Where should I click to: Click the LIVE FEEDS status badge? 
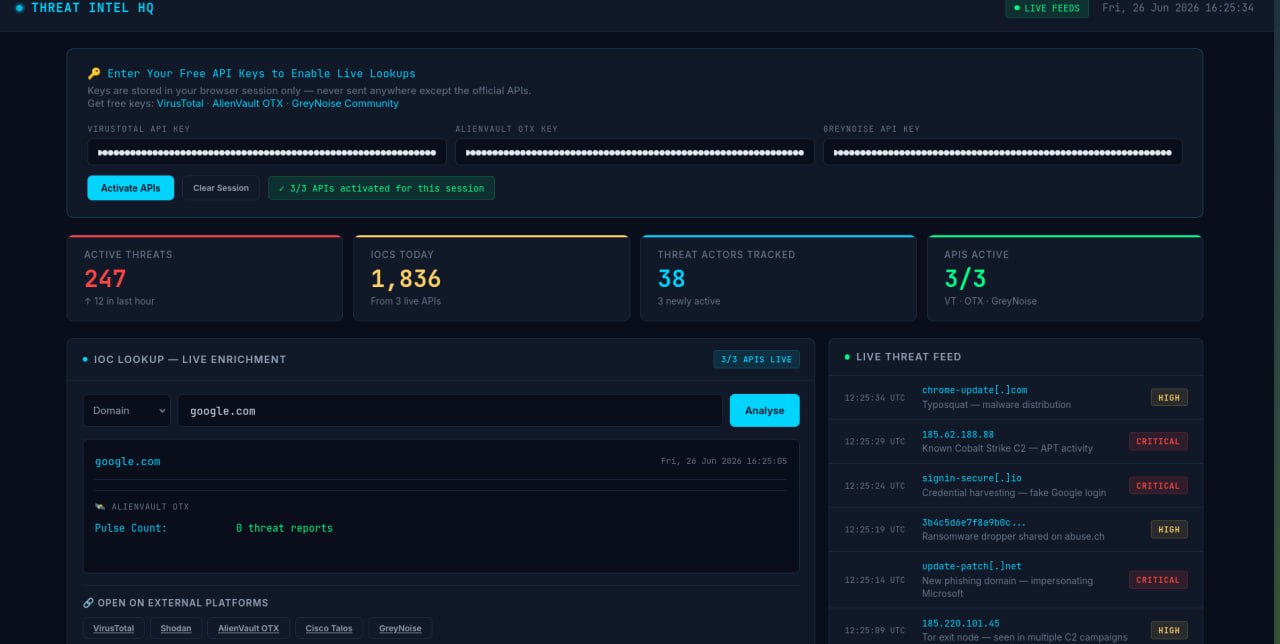tap(1046, 8)
